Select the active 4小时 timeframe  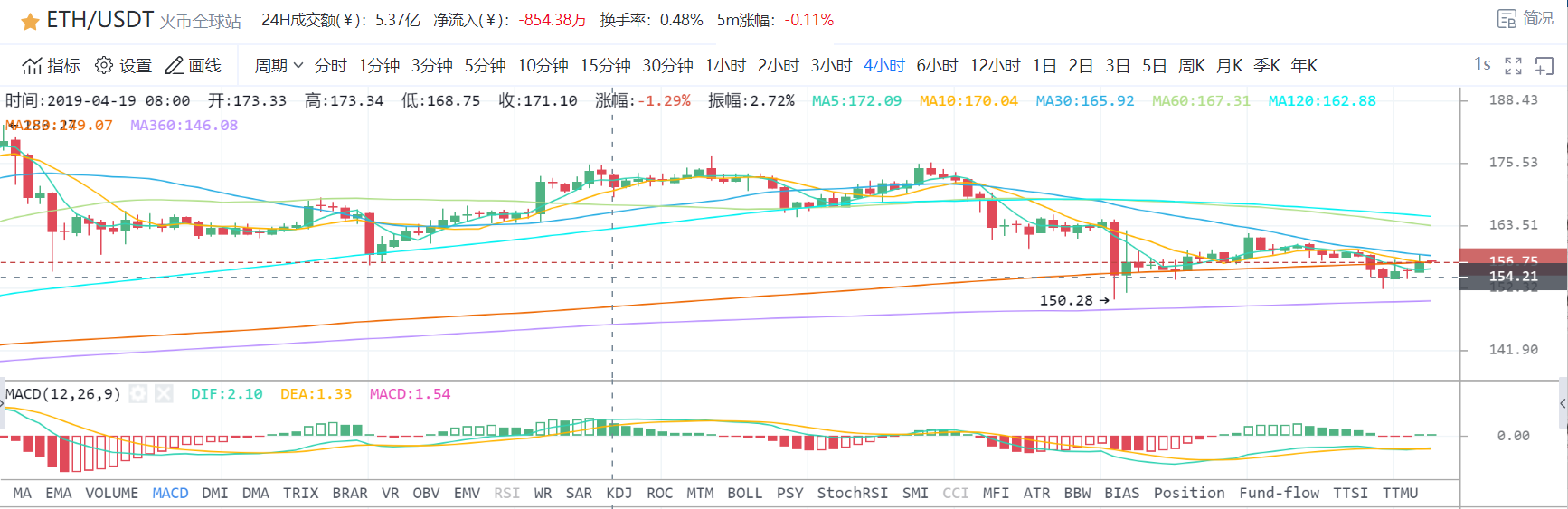pyautogui.click(x=884, y=66)
